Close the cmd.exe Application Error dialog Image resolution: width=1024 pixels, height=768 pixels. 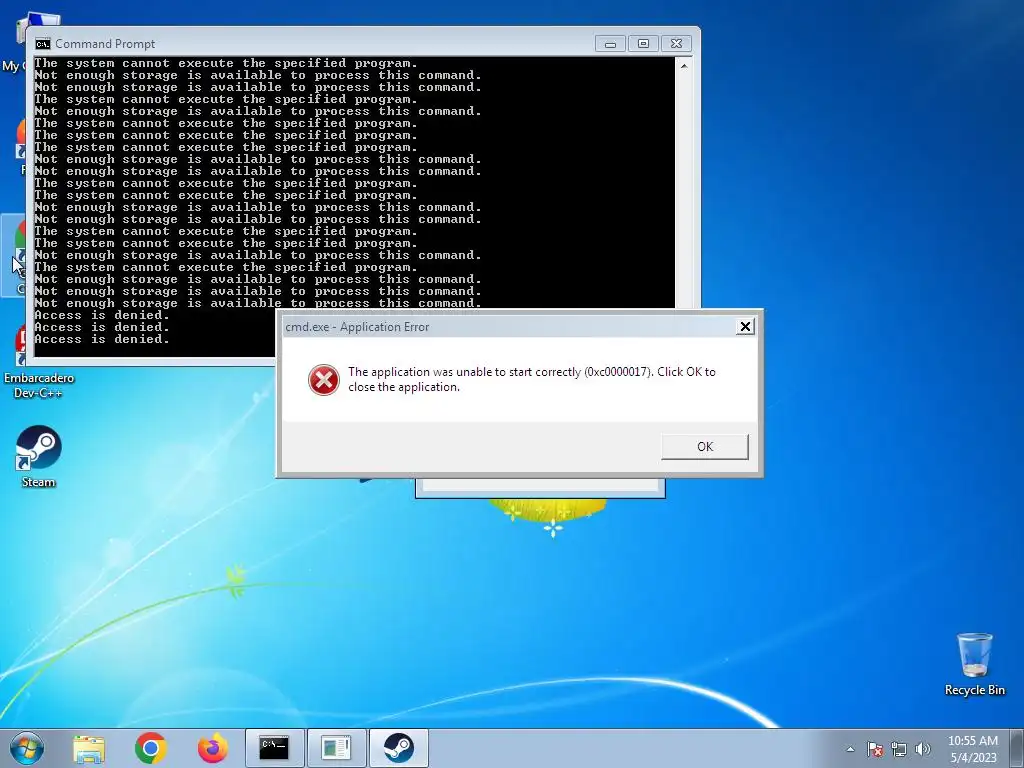pyautogui.click(x=744, y=327)
